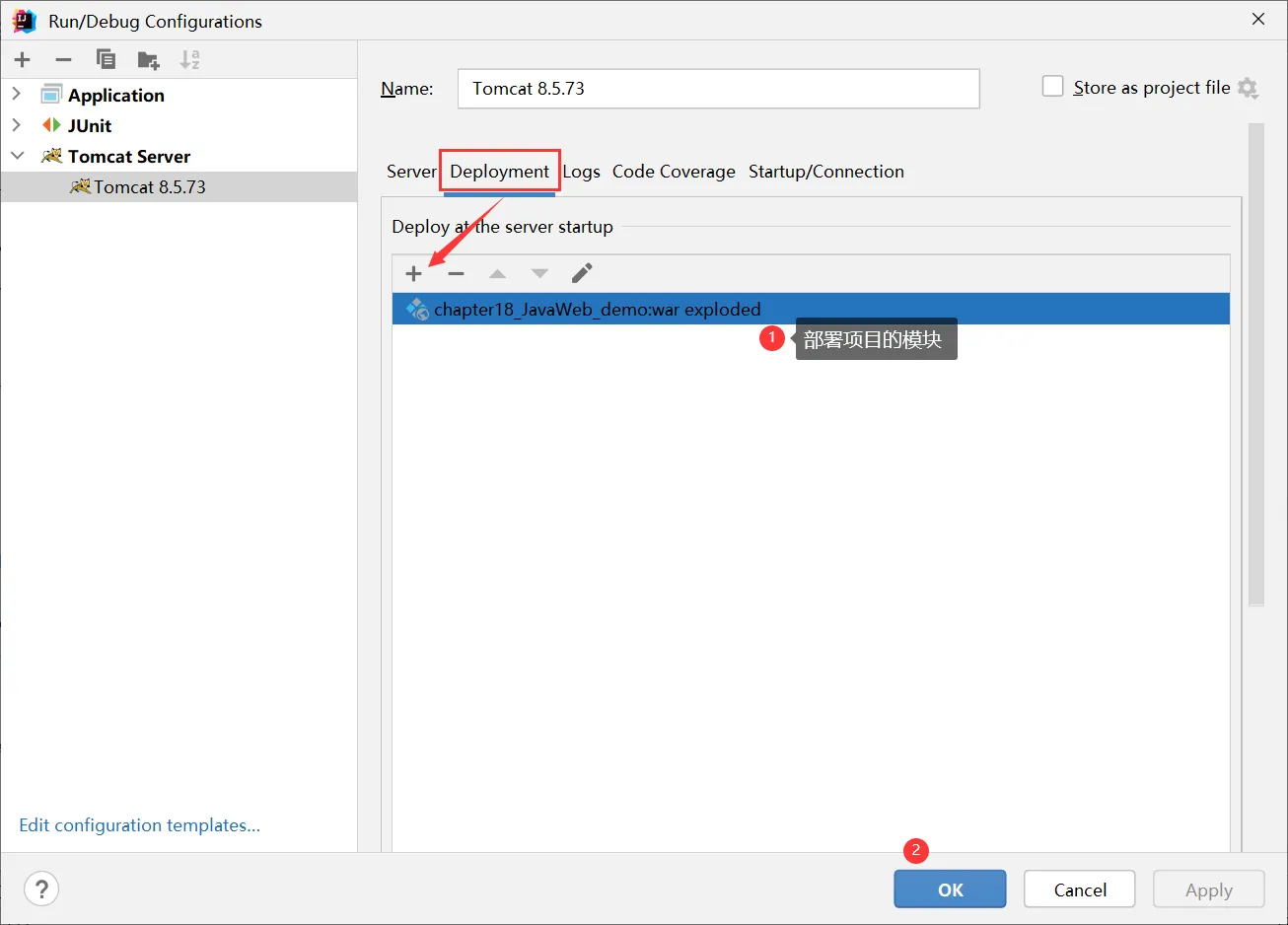Image resolution: width=1288 pixels, height=925 pixels.
Task: Click the Cancel button
Action: [x=1080, y=889]
